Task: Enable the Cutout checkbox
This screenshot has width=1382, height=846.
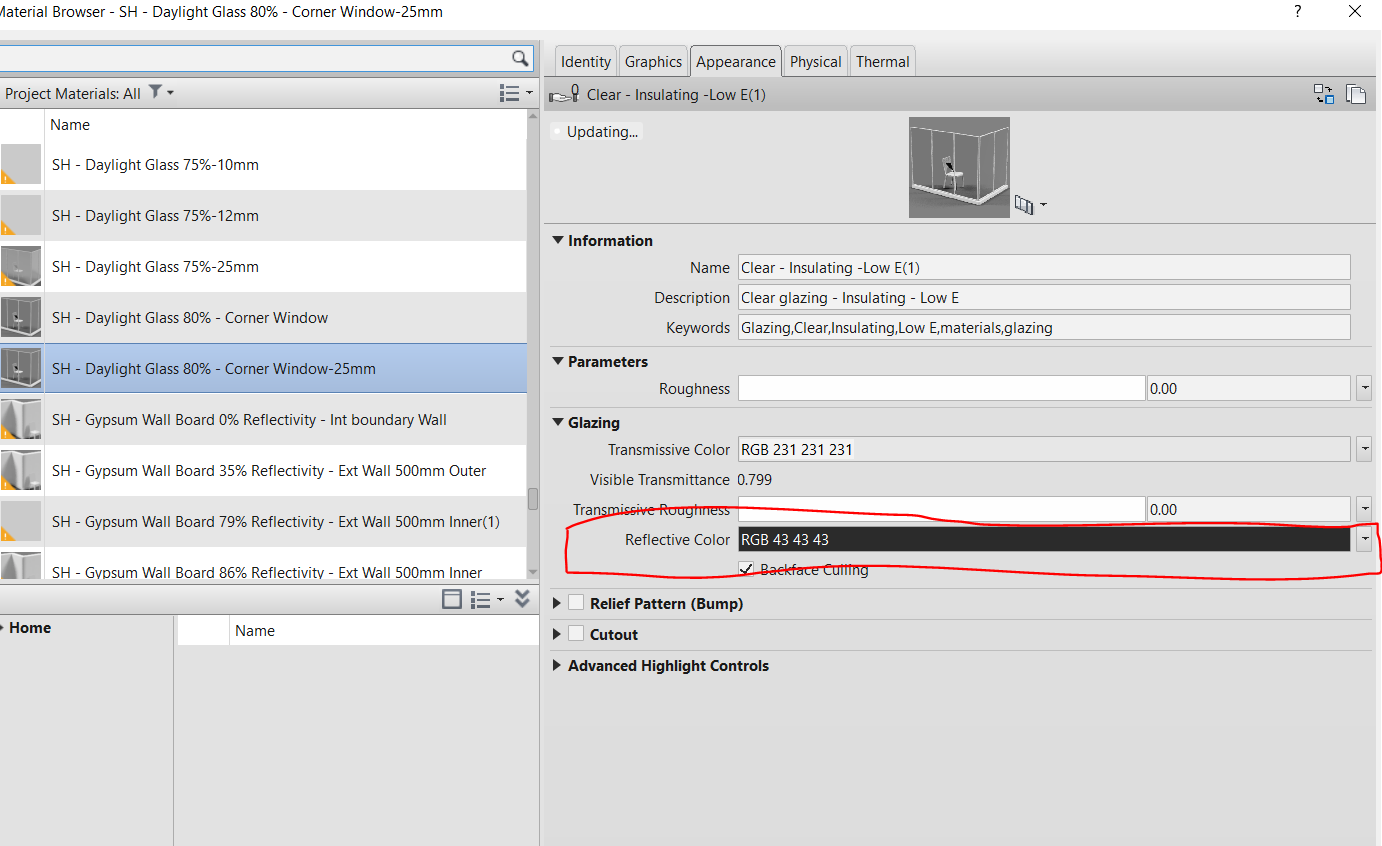Action: [576, 634]
